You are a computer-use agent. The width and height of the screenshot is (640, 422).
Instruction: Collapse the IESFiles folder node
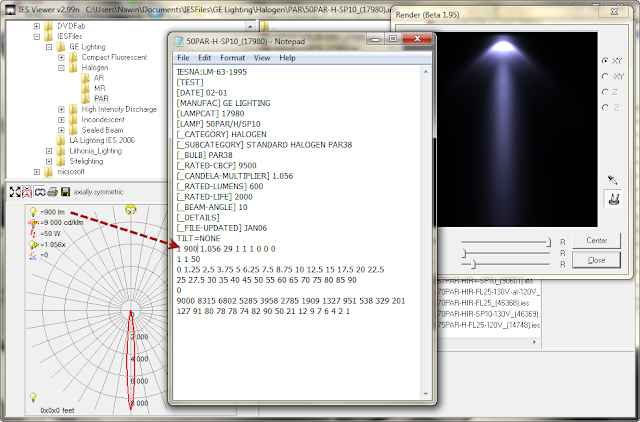(37, 36)
